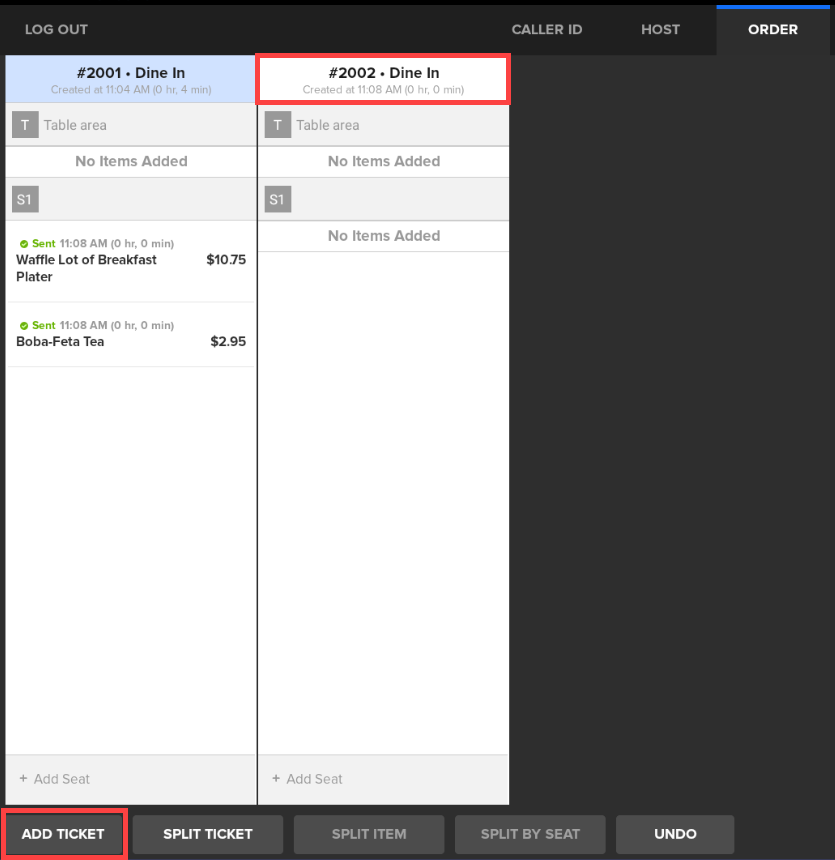Select ticket #2001 Dine In header
This screenshot has height=860, width=835.
(131, 79)
